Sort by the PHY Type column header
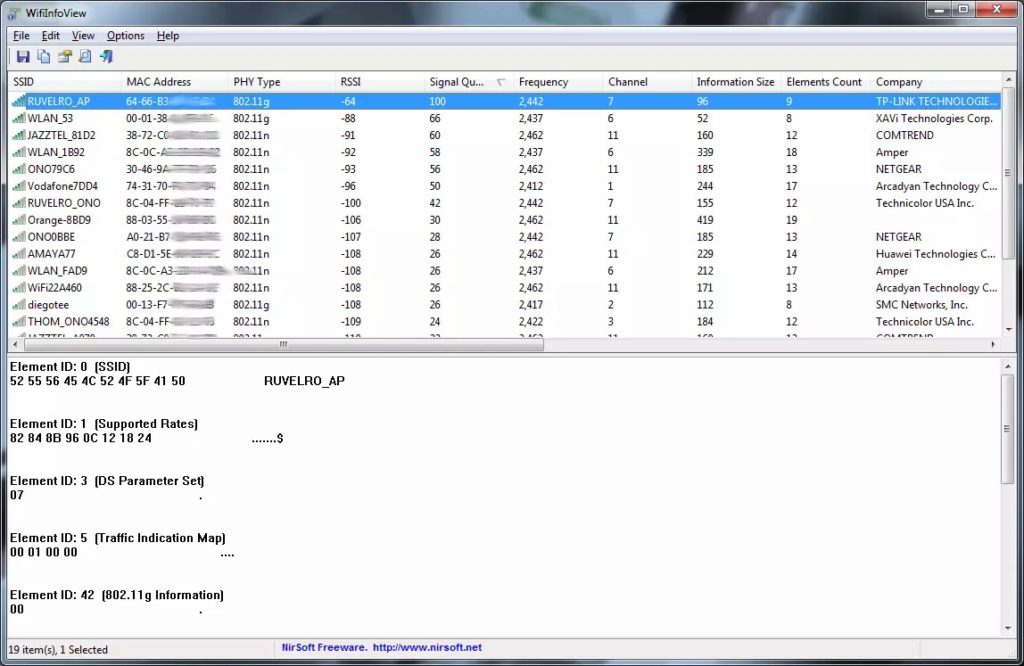Screen dimensions: 1024x666 [282, 82]
